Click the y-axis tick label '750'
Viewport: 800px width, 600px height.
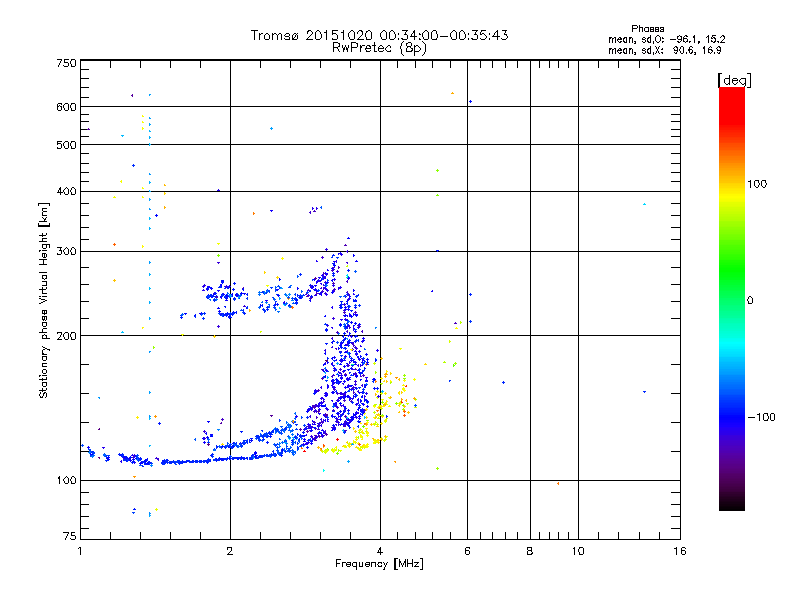(66, 63)
